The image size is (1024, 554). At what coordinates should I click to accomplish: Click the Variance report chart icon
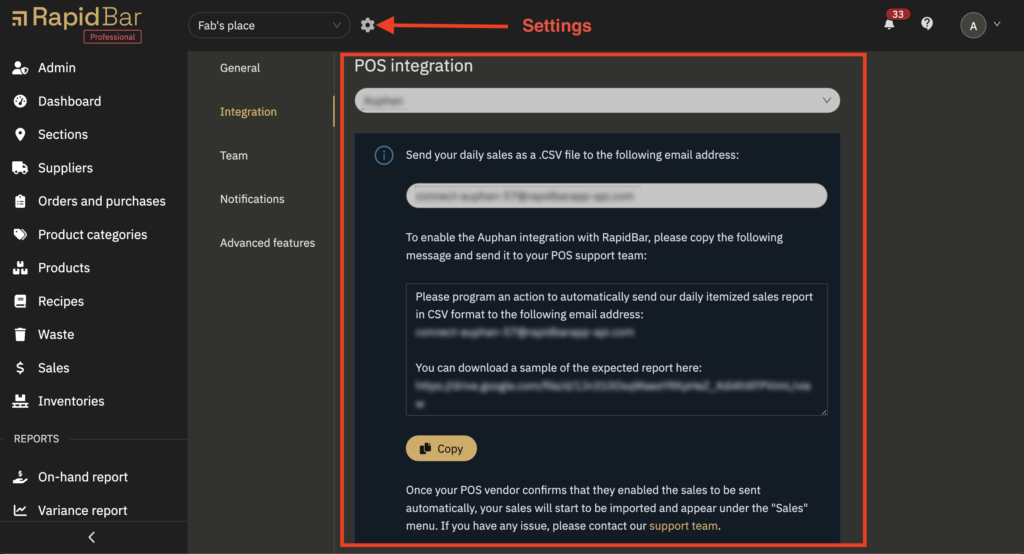(20, 510)
